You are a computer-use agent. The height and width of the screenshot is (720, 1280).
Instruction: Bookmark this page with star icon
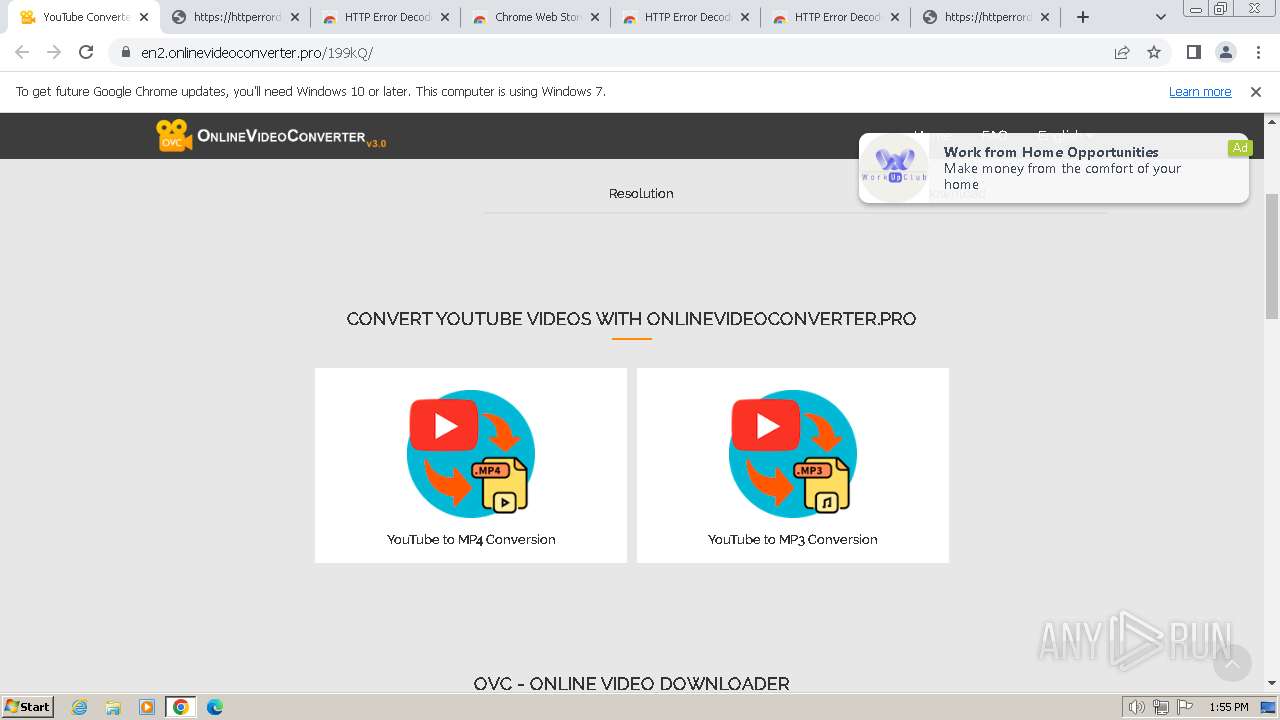[1154, 53]
